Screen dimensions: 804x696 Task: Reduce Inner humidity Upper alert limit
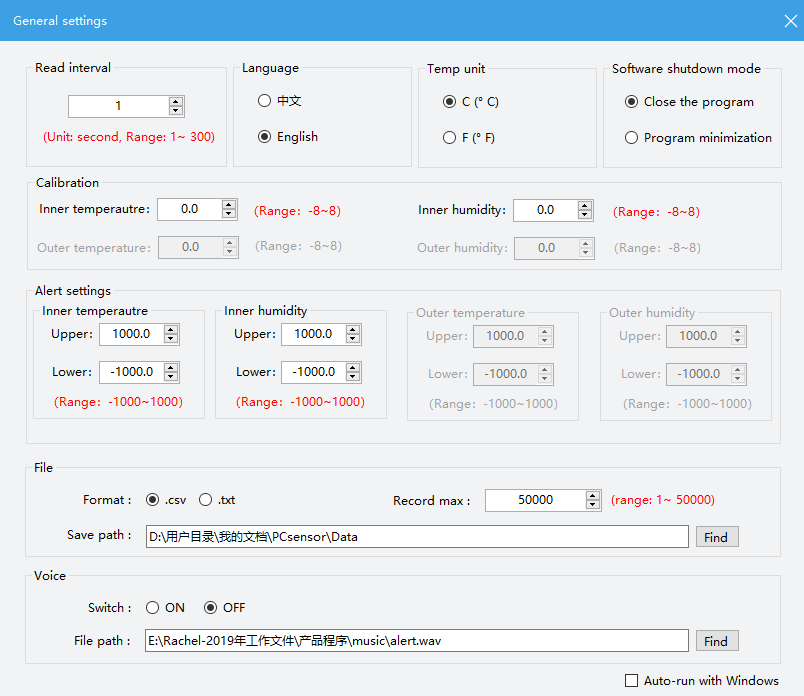point(353,339)
